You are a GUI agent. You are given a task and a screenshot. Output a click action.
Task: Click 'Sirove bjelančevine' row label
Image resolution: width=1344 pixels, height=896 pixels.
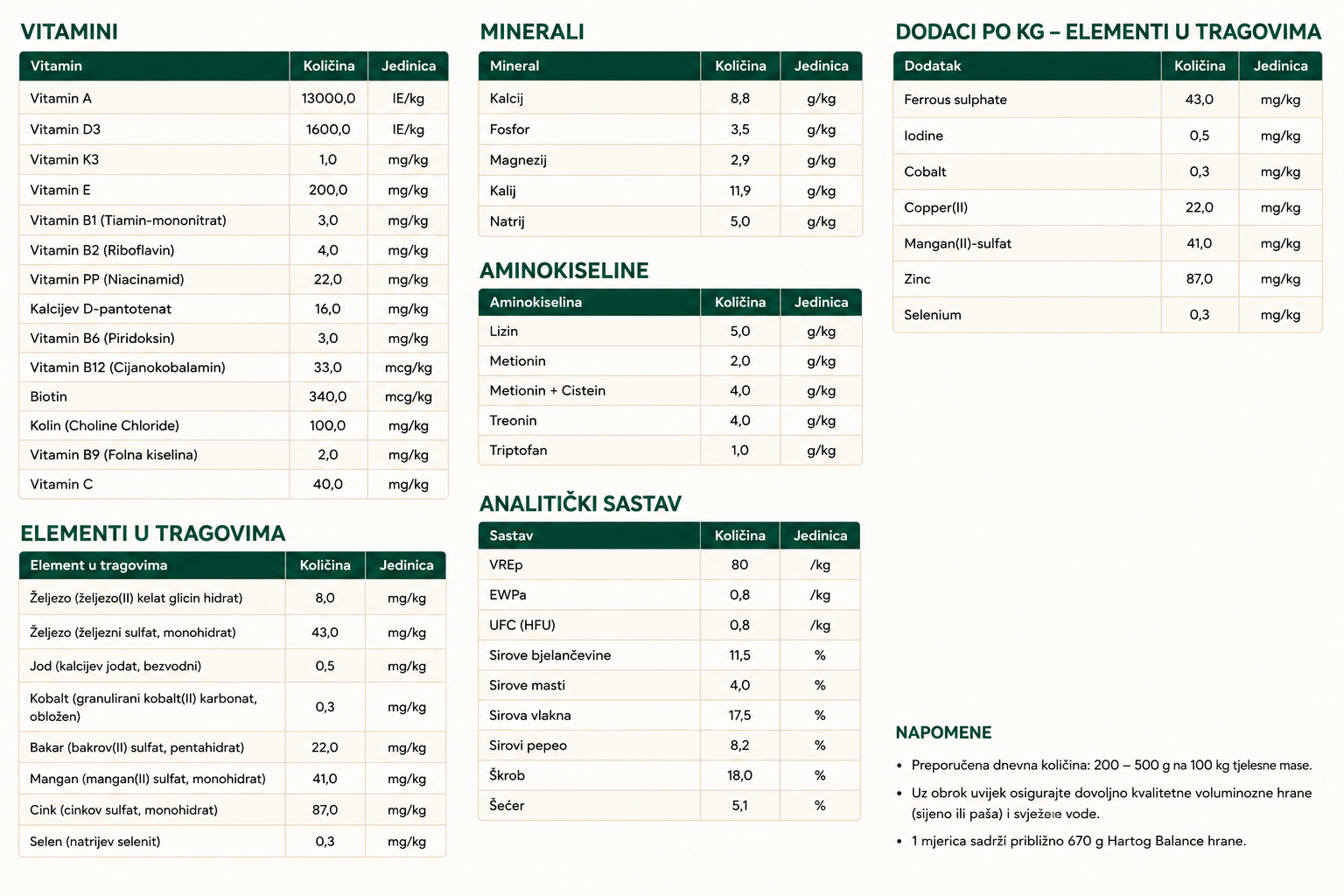pyautogui.click(x=550, y=655)
